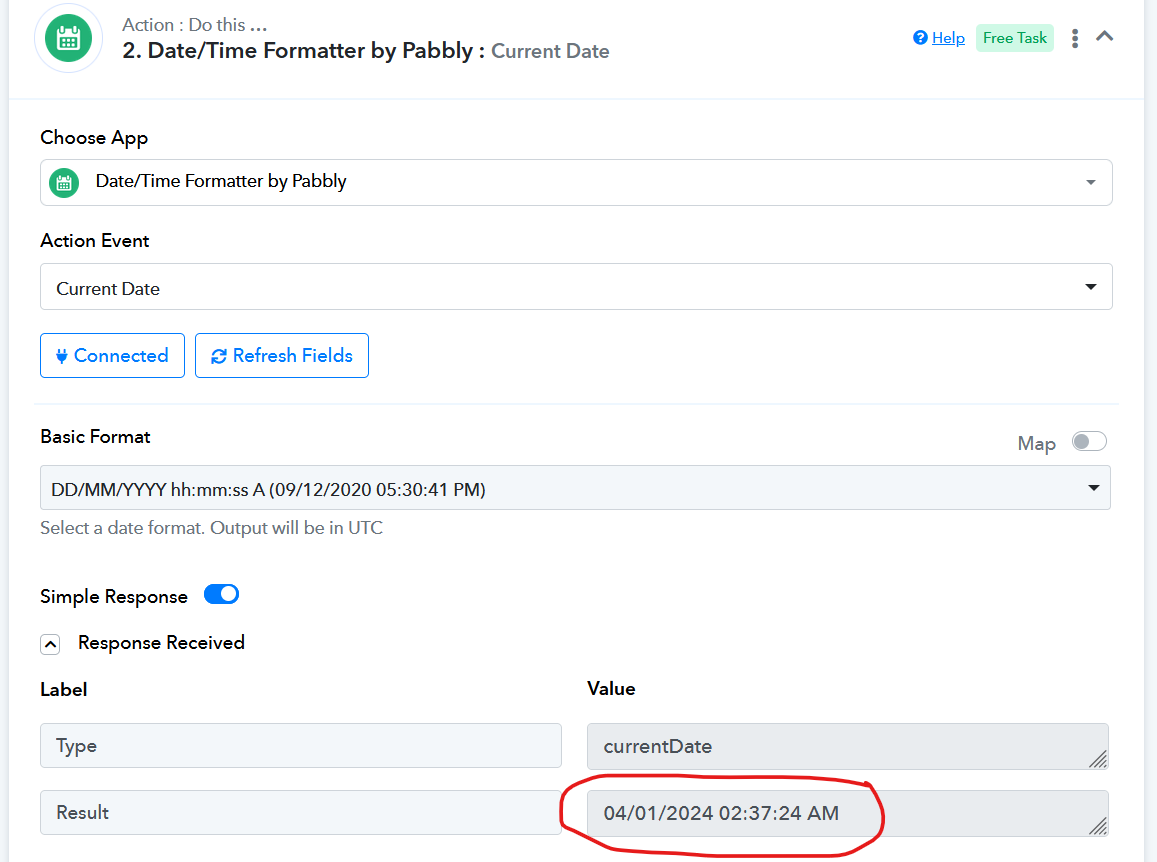
Task: Open the Basic Format date dropdown
Action: tap(576, 488)
